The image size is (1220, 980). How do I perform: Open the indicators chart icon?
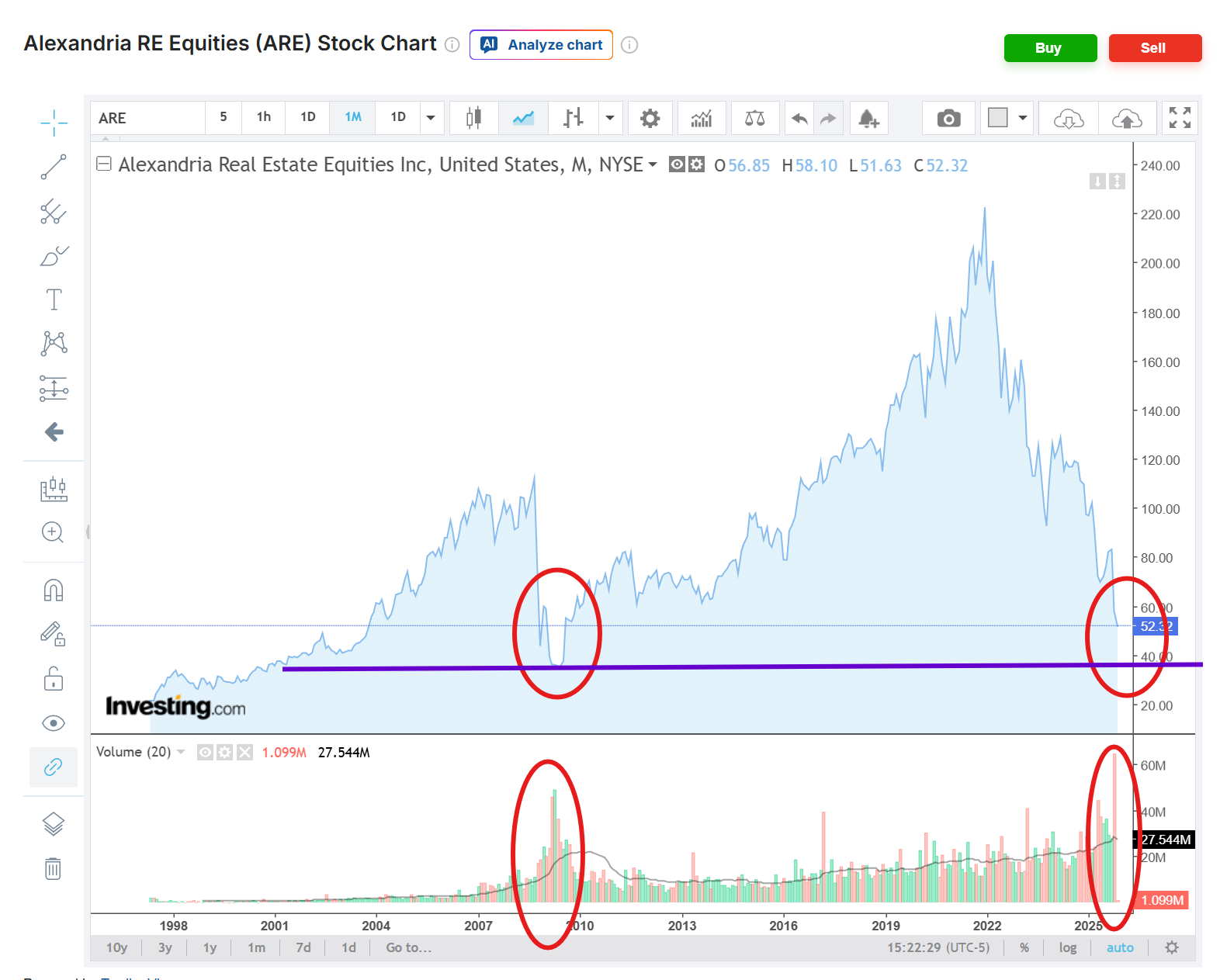tap(702, 119)
